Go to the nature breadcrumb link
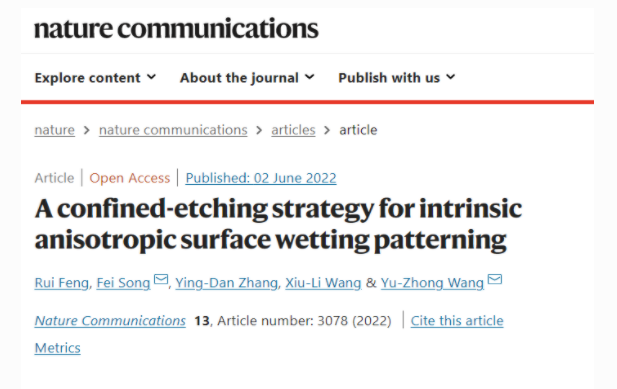 (x=55, y=130)
